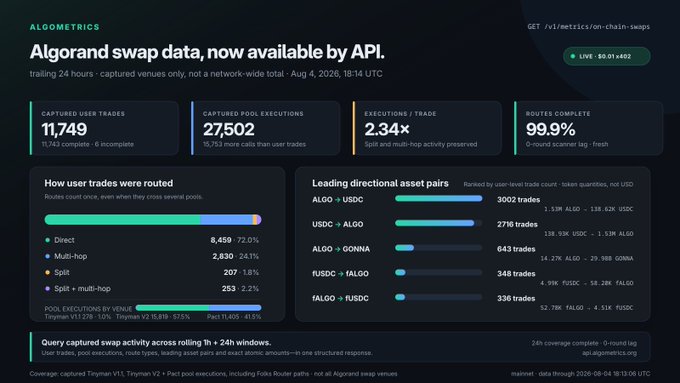Click the arrow between fALGO and fUSDC
The image size is (680, 383).
coord(340,299)
